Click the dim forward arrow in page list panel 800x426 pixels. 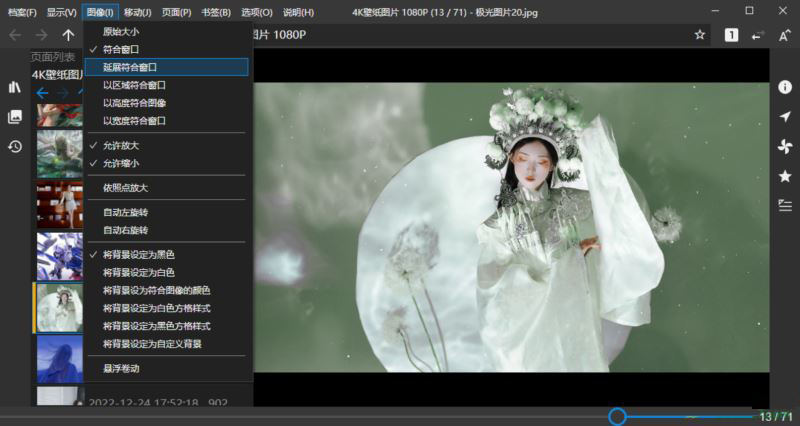63,93
